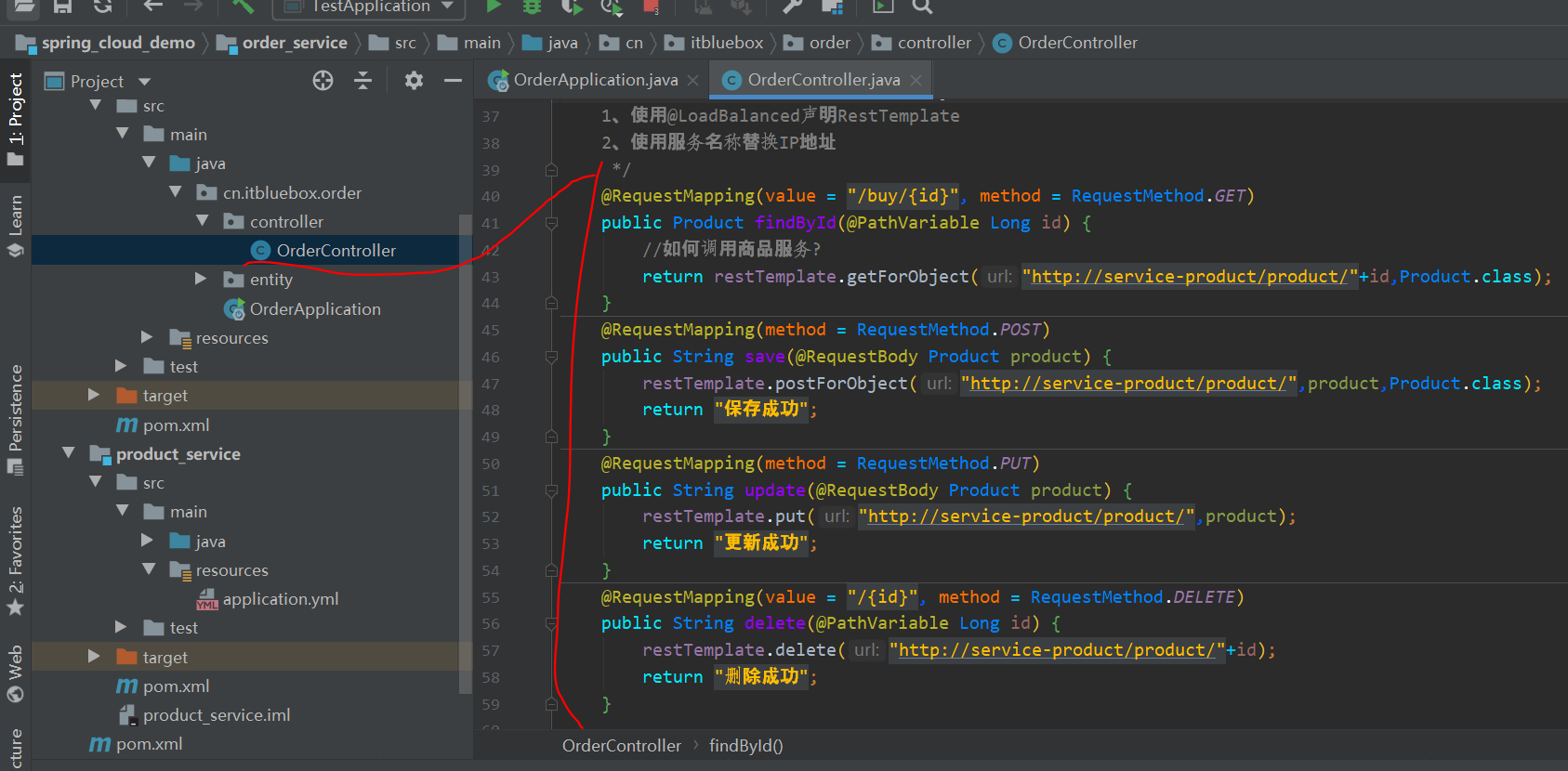Run TestApplication with the green play icon
1568x771 pixels.
[494, 7]
